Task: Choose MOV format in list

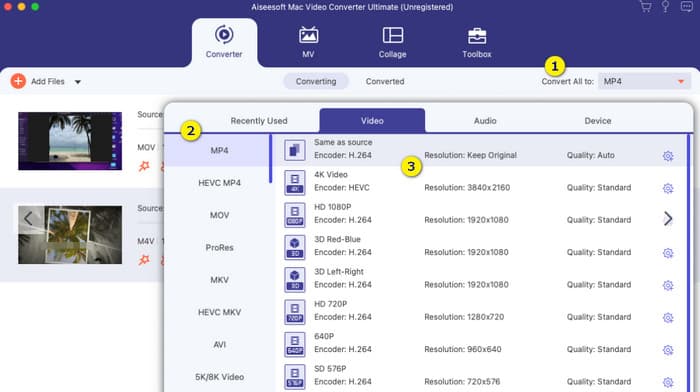Action: pyautogui.click(x=219, y=215)
